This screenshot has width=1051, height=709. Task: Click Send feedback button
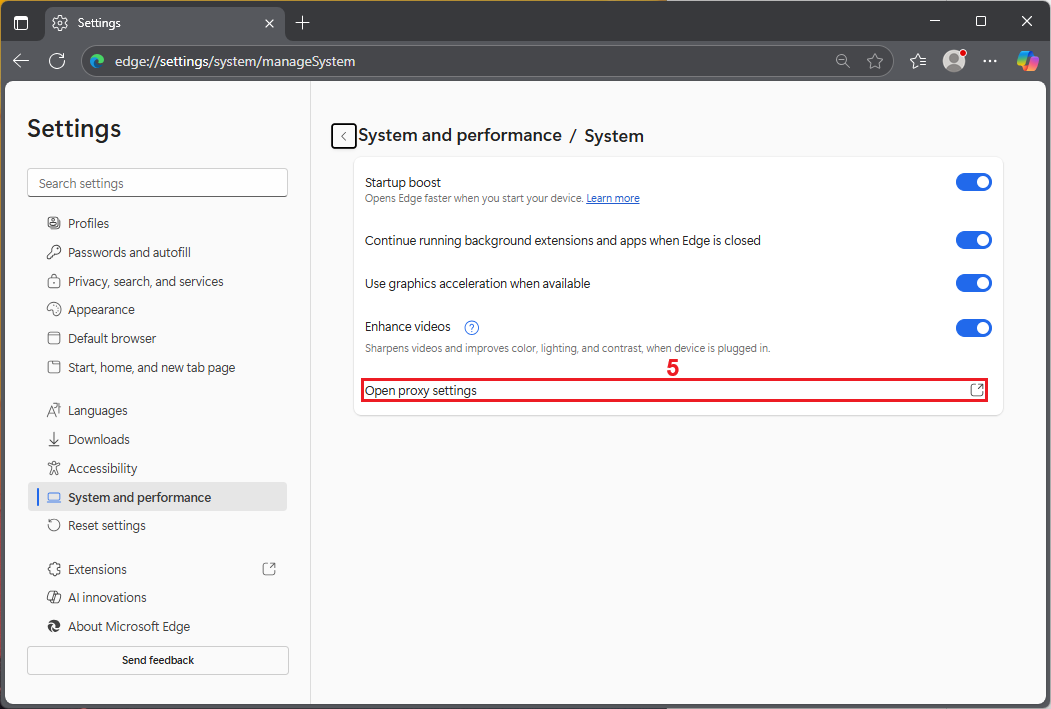pyautogui.click(x=158, y=660)
